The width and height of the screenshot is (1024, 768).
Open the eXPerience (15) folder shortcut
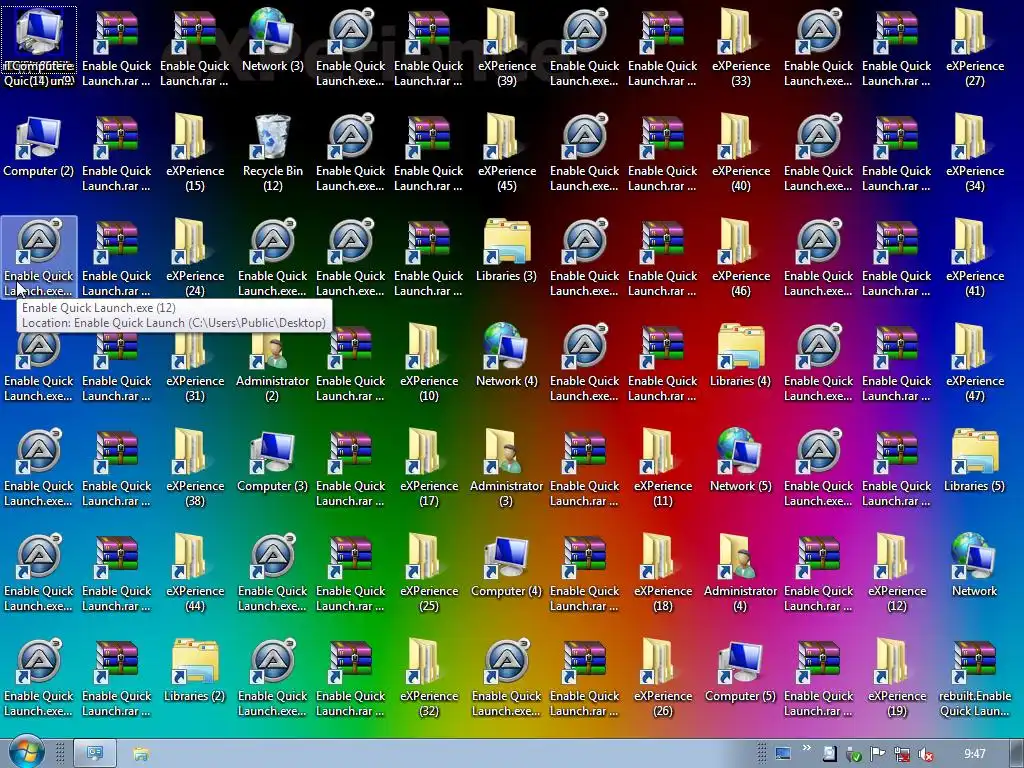(x=195, y=152)
